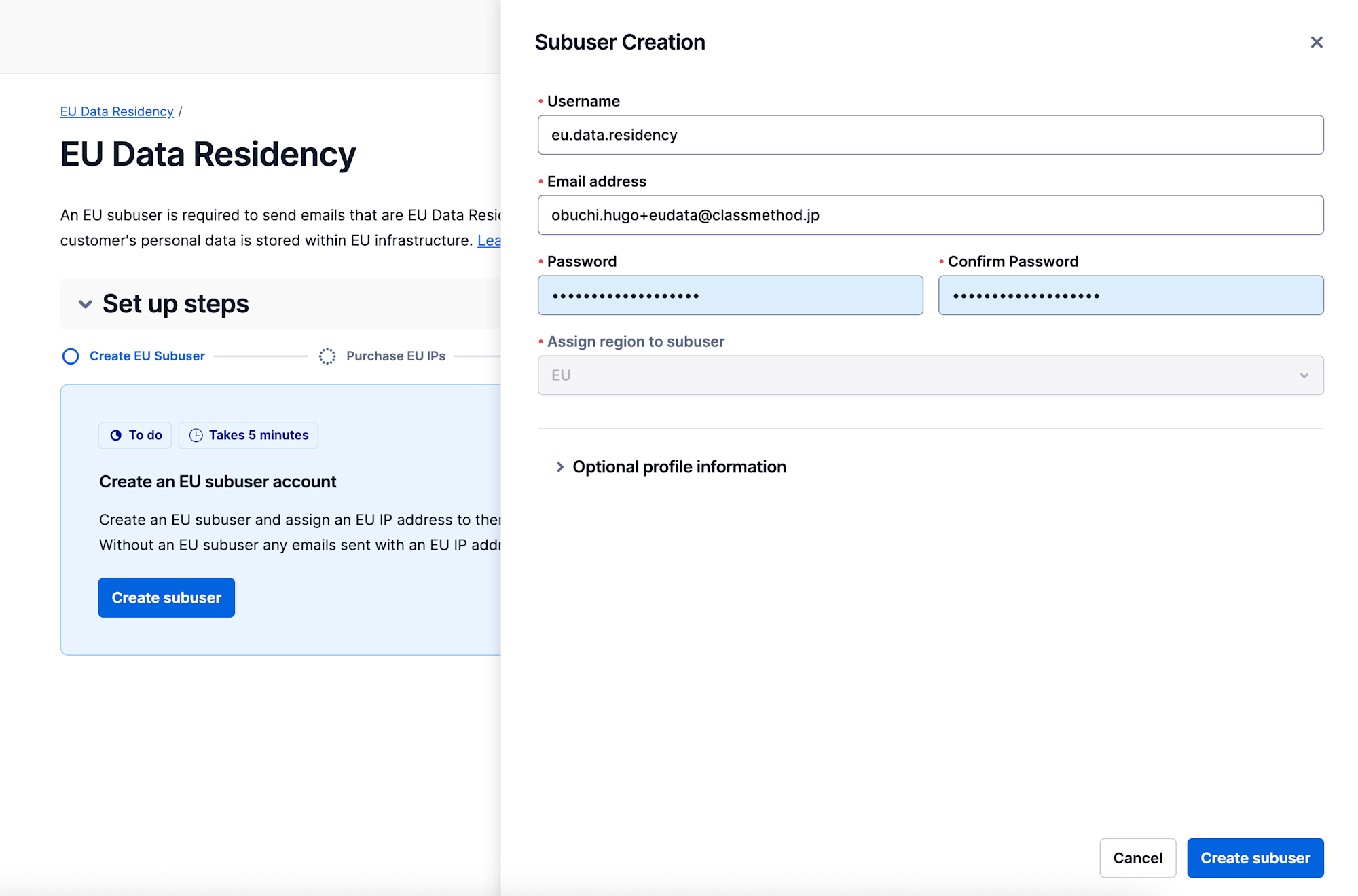Focus the Password field
The width and height of the screenshot is (1358, 896).
pyautogui.click(x=730, y=295)
